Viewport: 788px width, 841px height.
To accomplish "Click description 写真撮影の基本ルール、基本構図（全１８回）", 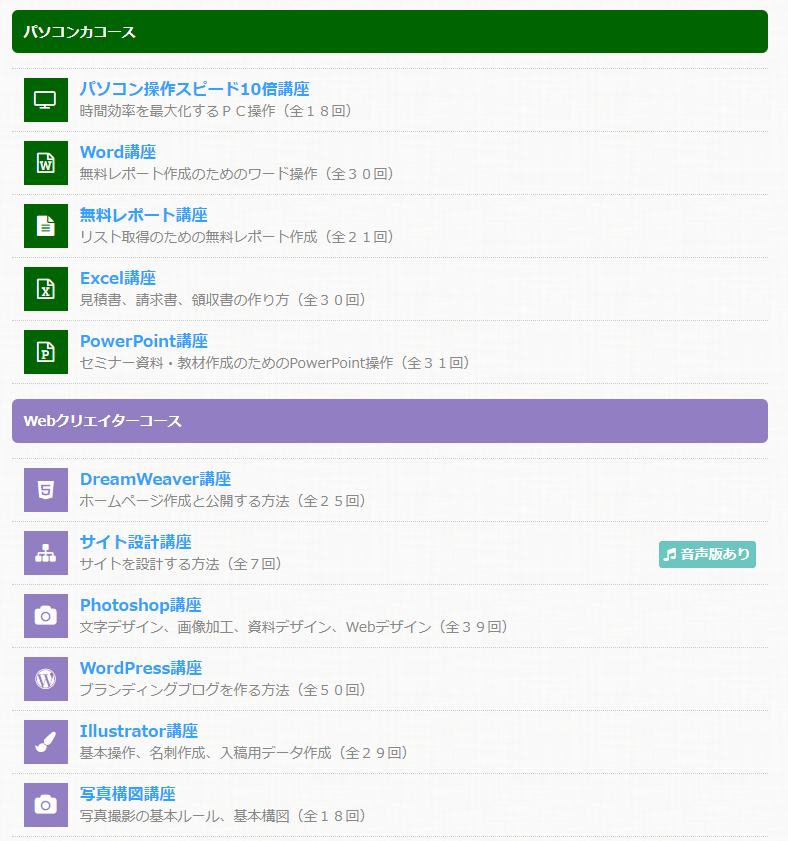I will 225,816.
